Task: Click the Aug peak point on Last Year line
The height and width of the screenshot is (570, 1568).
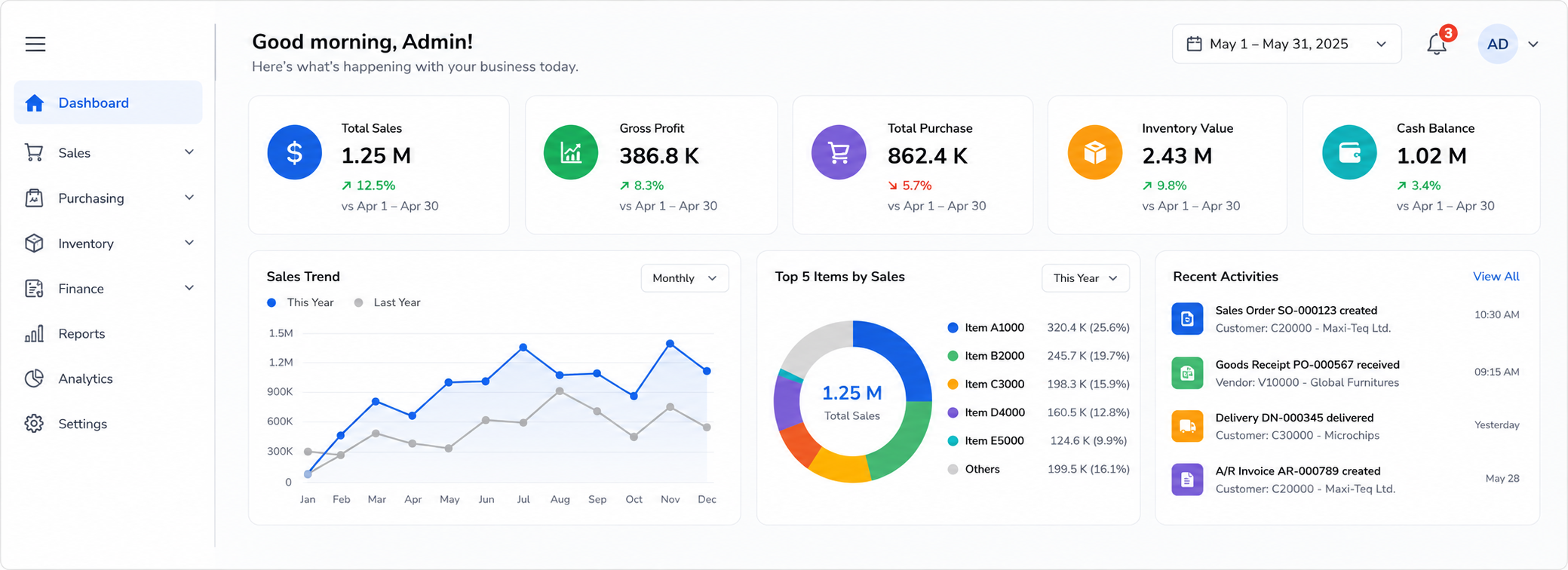Action: coord(560,391)
